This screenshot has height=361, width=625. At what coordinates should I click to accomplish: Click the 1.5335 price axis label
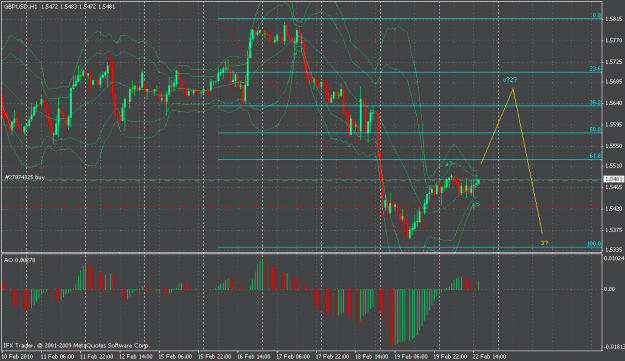613,249
